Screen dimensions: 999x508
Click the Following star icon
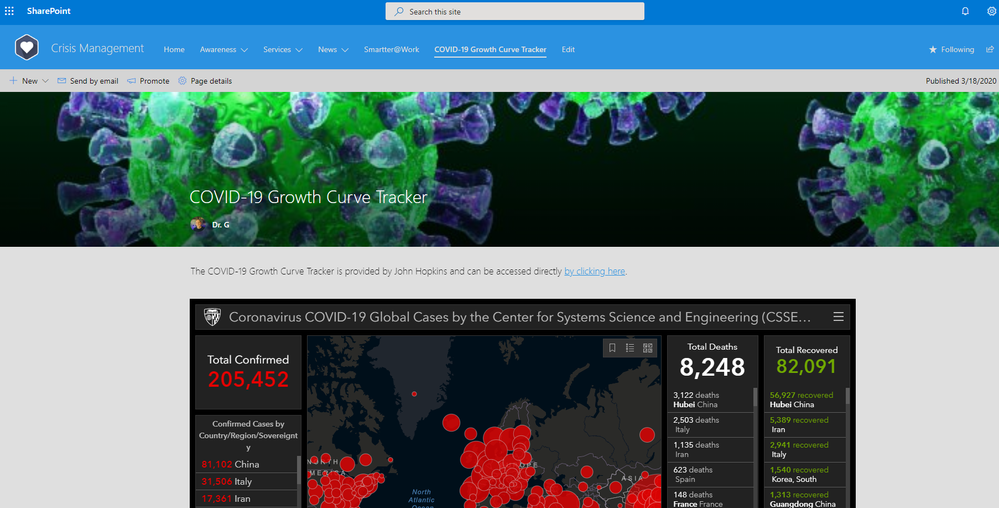pos(933,49)
